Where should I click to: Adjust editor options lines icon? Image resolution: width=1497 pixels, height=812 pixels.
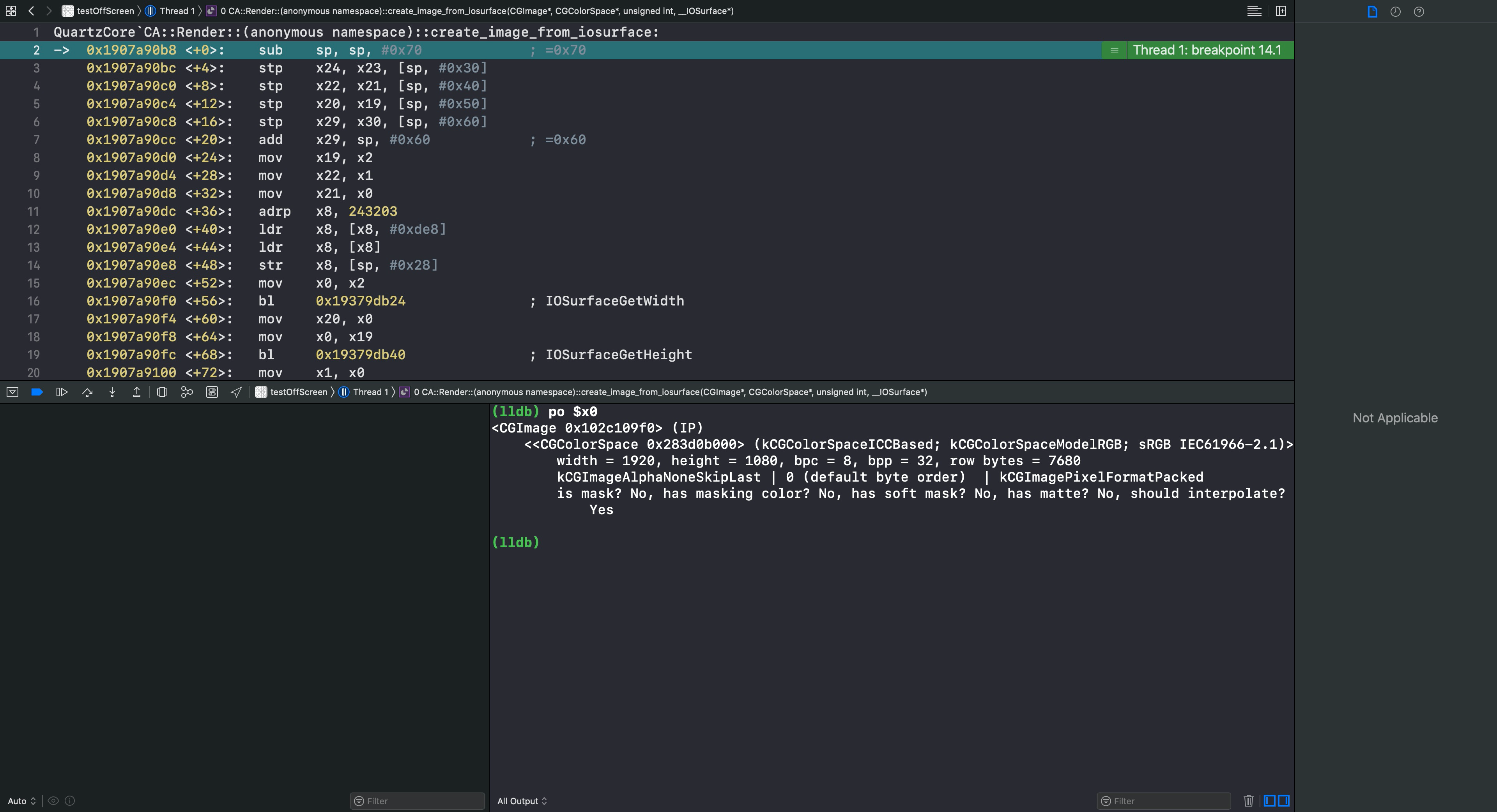[x=1254, y=11]
